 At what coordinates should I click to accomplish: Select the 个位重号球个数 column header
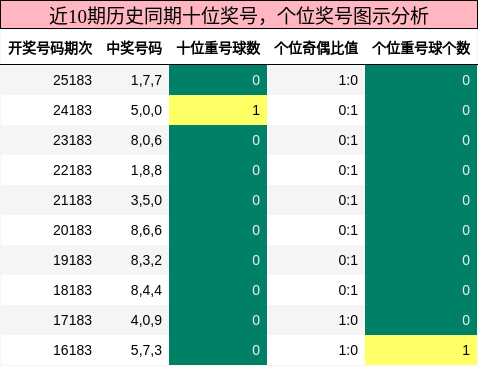pos(421,48)
